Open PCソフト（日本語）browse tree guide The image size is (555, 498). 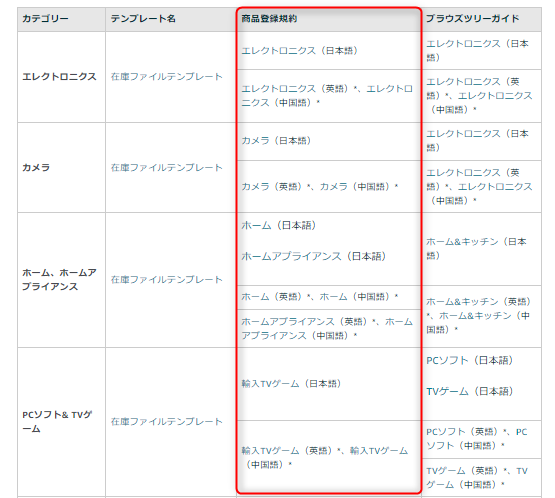[x=470, y=360]
